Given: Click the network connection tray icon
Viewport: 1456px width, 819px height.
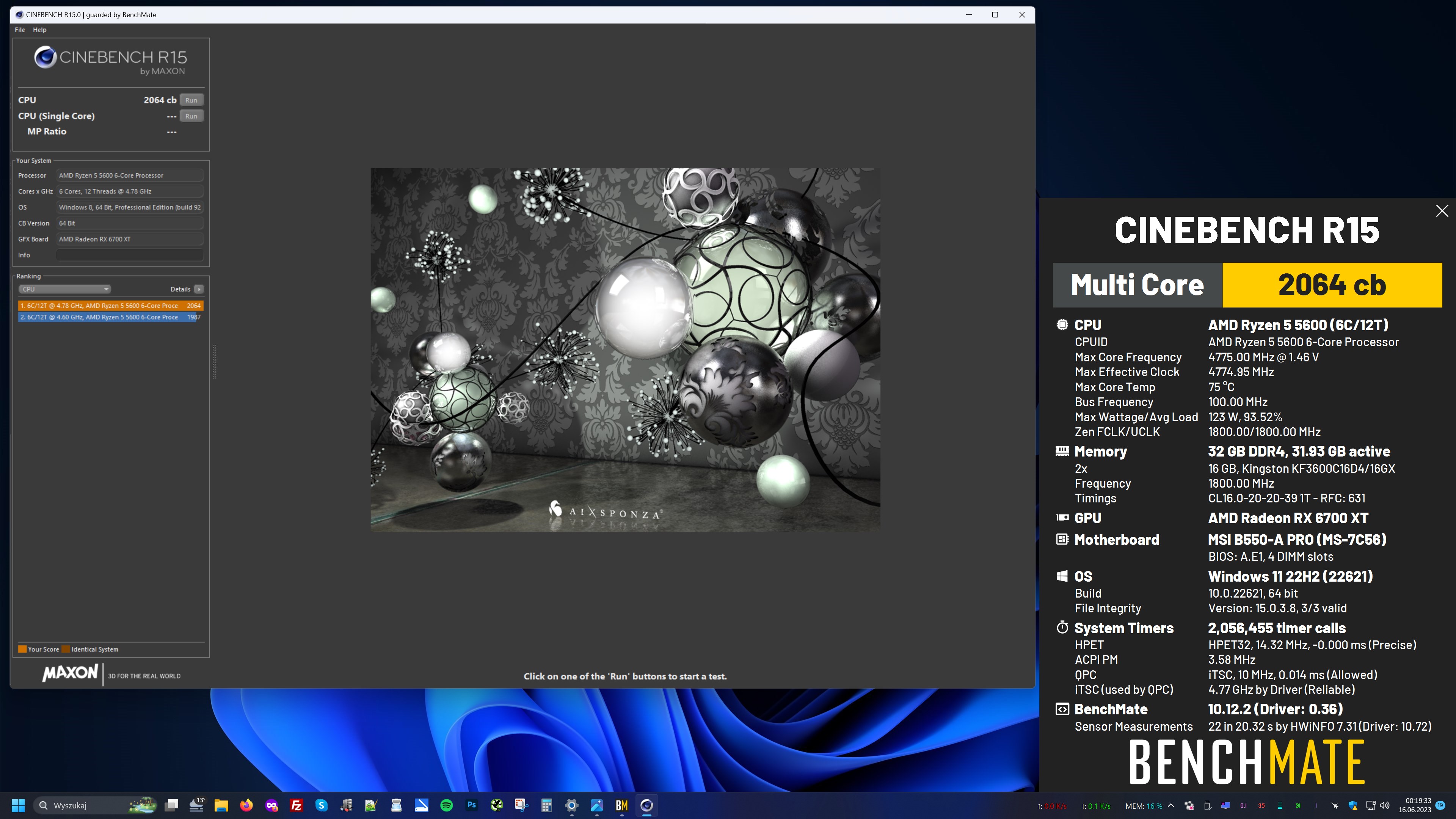Looking at the screenshot, I should tap(1371, 805).
